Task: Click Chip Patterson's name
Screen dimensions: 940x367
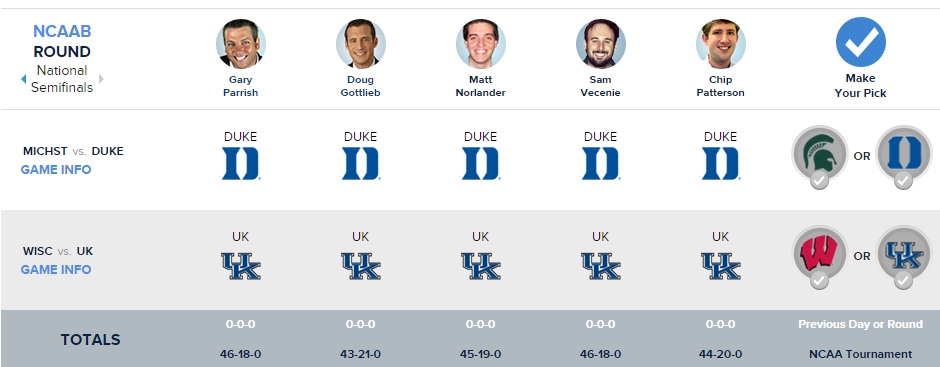Action: pyautogui.click(x=721, y=86)
